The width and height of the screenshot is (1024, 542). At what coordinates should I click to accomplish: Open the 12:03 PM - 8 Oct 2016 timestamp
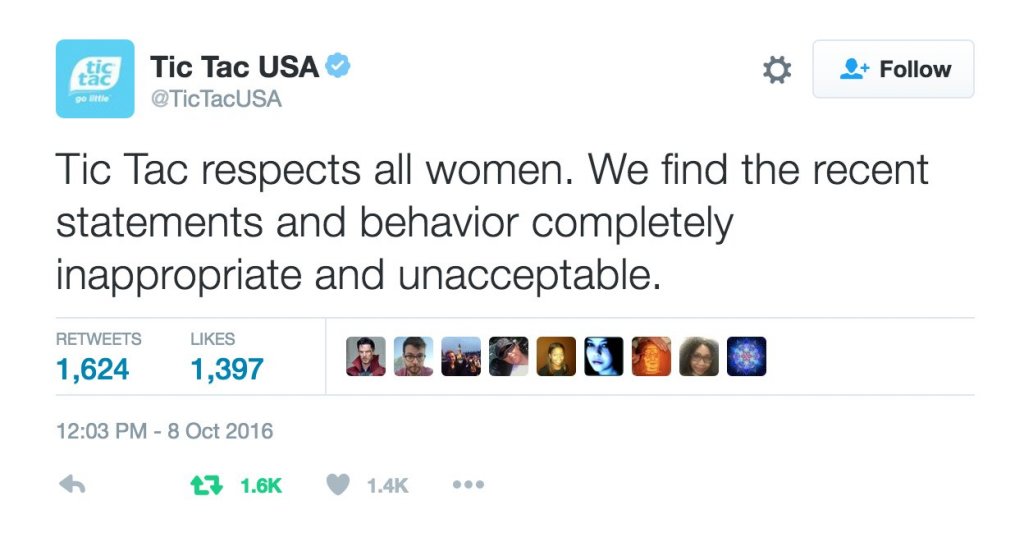(165, 431)
